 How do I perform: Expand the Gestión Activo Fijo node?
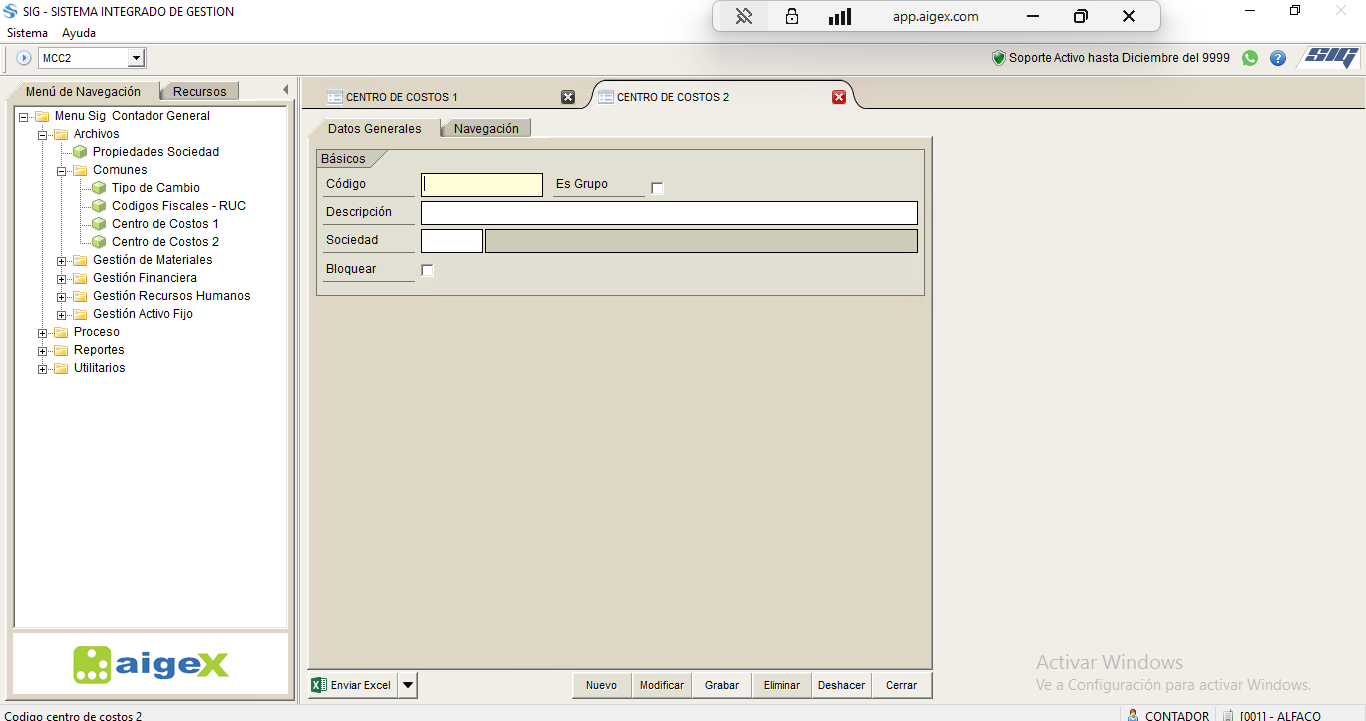61,315
